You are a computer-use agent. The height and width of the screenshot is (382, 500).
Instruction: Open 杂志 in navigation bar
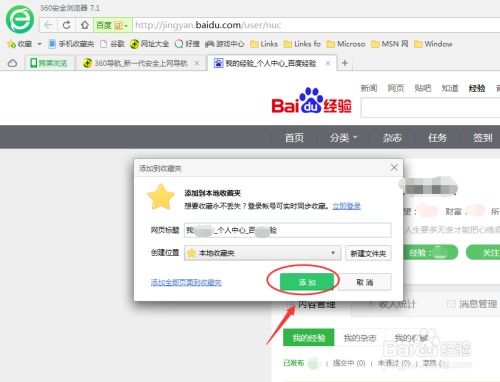tap(392, 137)
